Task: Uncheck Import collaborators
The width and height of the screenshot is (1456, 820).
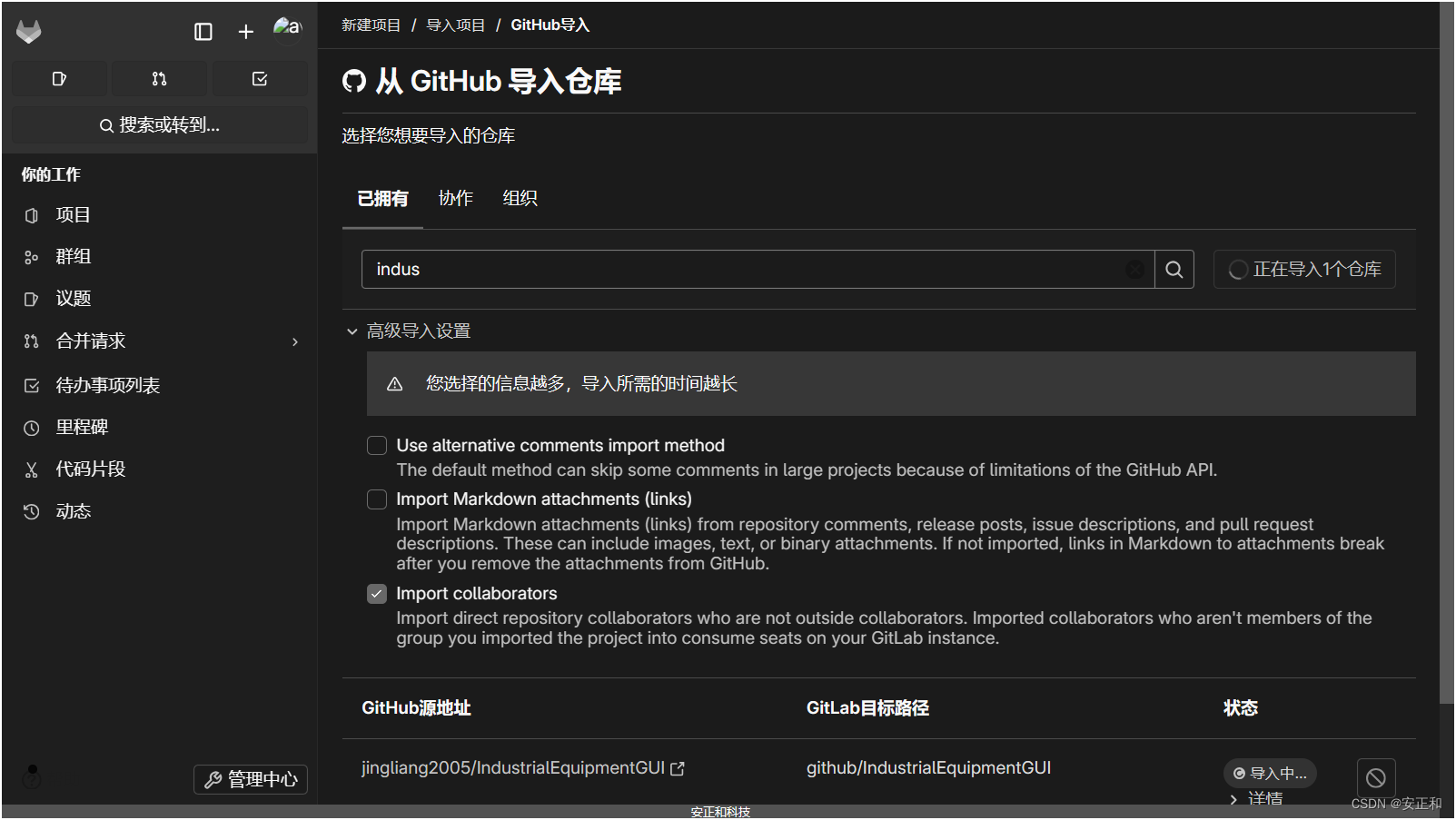Action: 377,594
